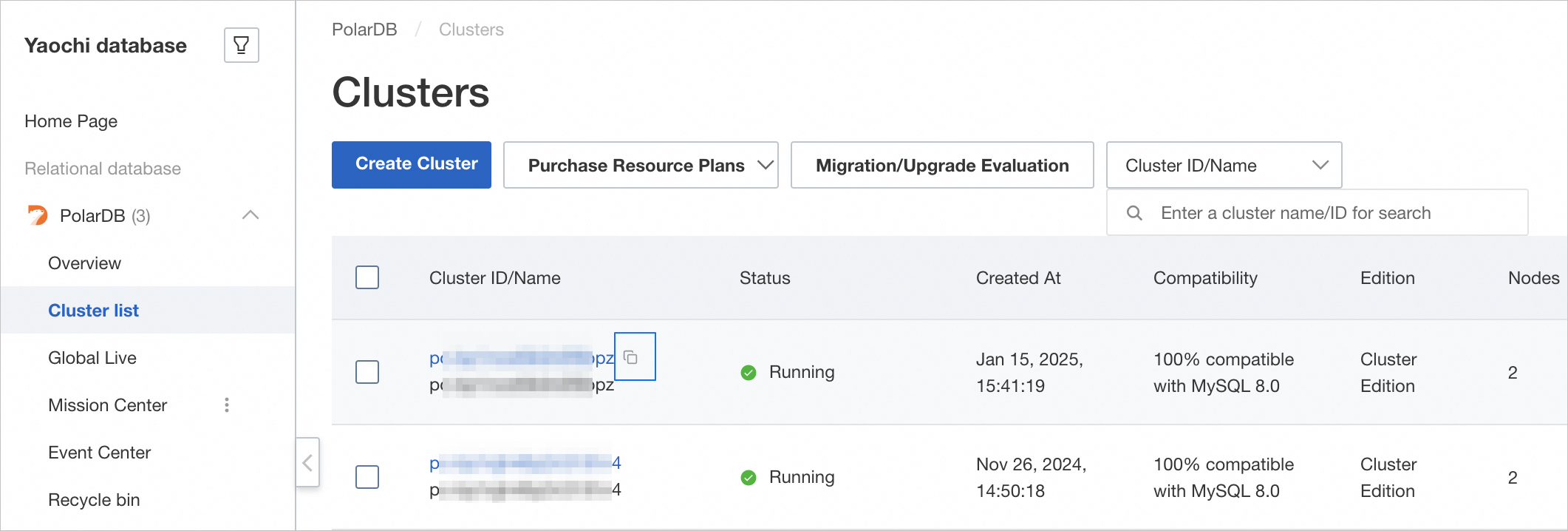
Task: Click green Running status icon of first cluster
Action: point(749,372)
